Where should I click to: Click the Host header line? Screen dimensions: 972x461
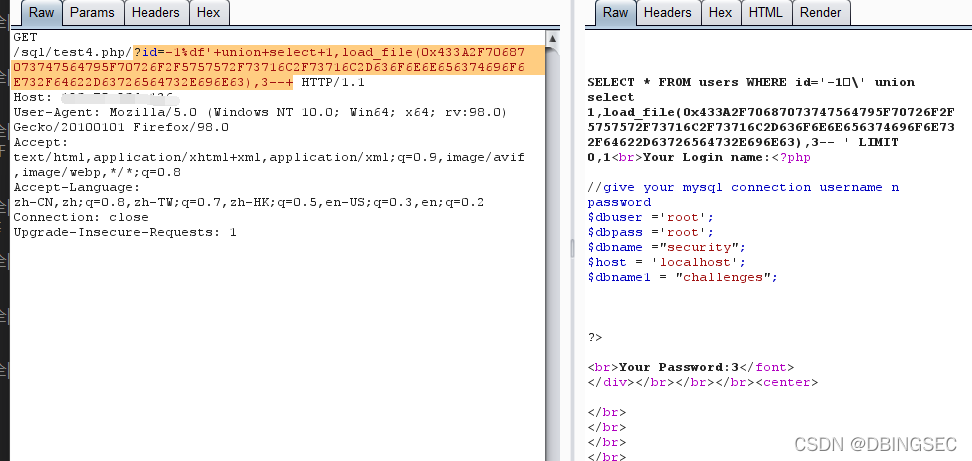click(x=96, y=97)
